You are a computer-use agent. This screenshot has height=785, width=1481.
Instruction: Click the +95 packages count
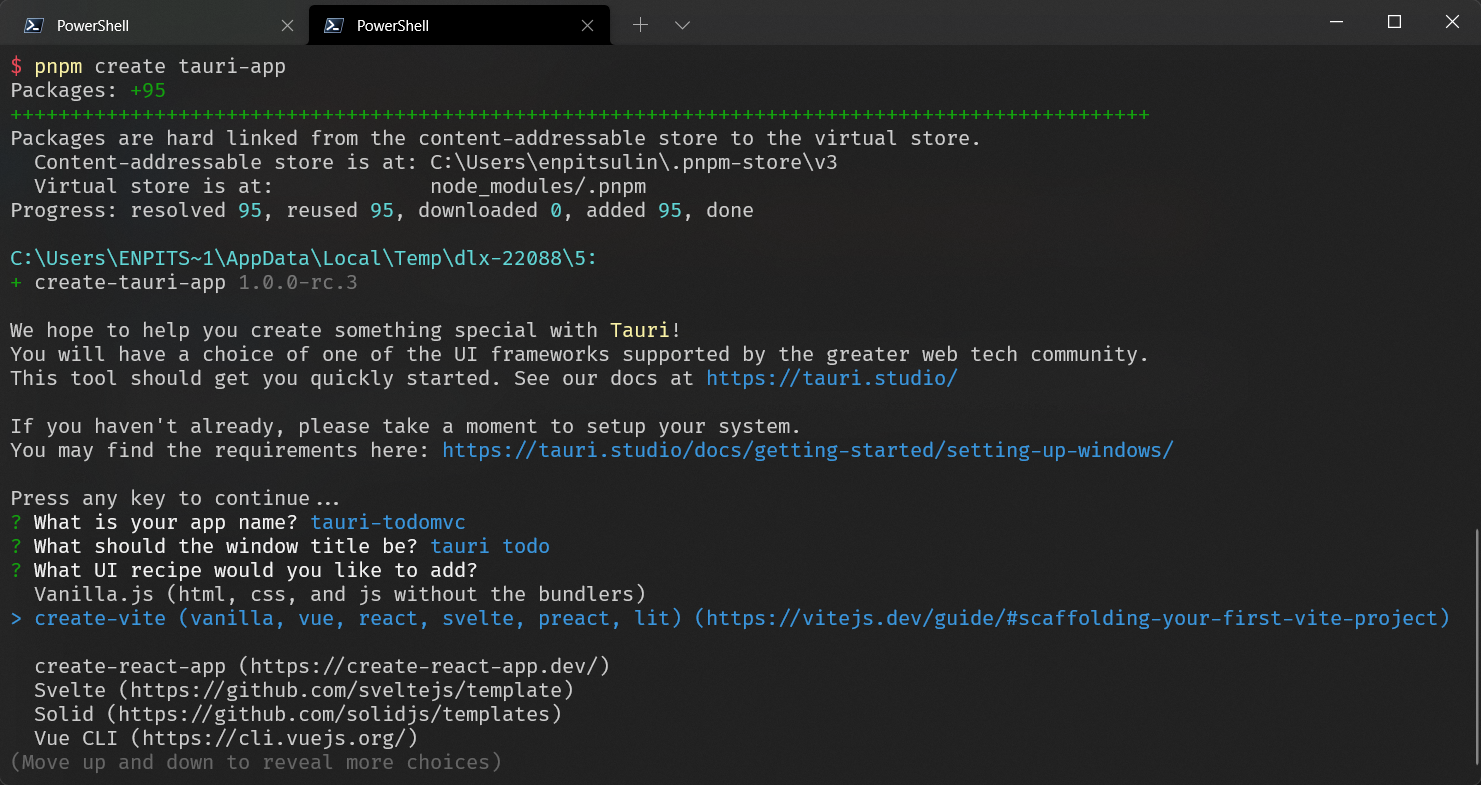pos(148,90)
